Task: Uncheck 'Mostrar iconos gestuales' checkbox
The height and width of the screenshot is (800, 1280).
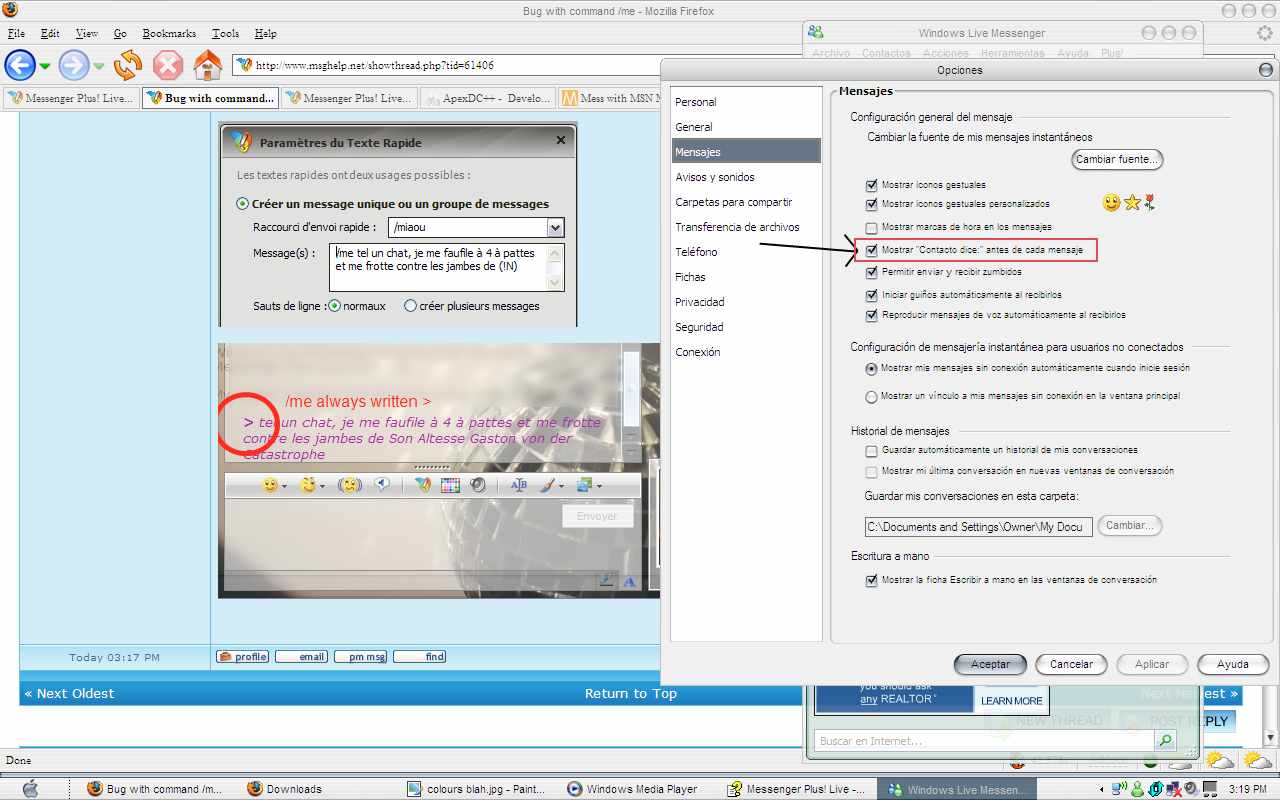Action: [x=872, y=185]
